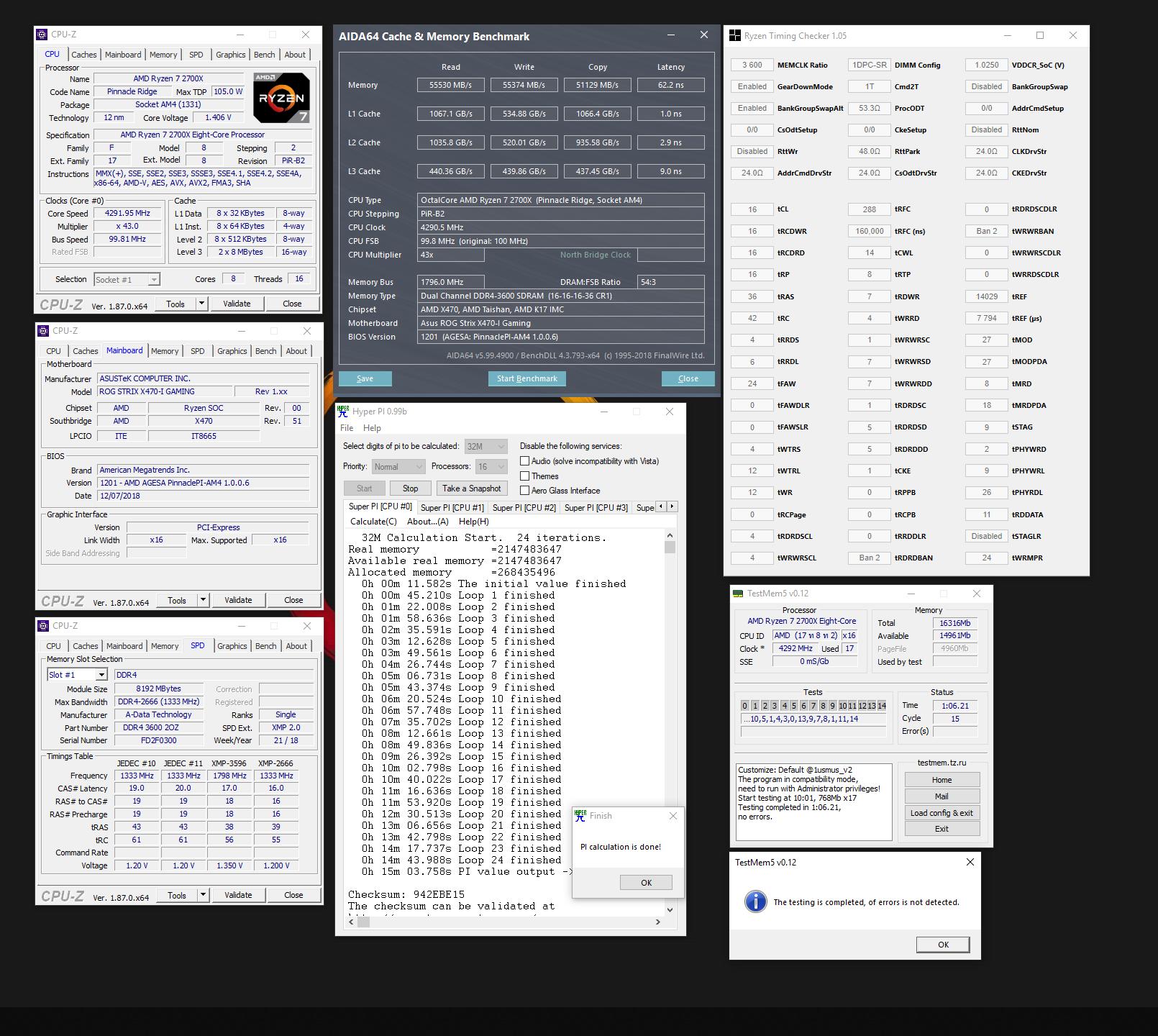Click Close button in AIDA64 benchmark
The height and width of the screenshot is (1036, 1158).
(688, 378)
